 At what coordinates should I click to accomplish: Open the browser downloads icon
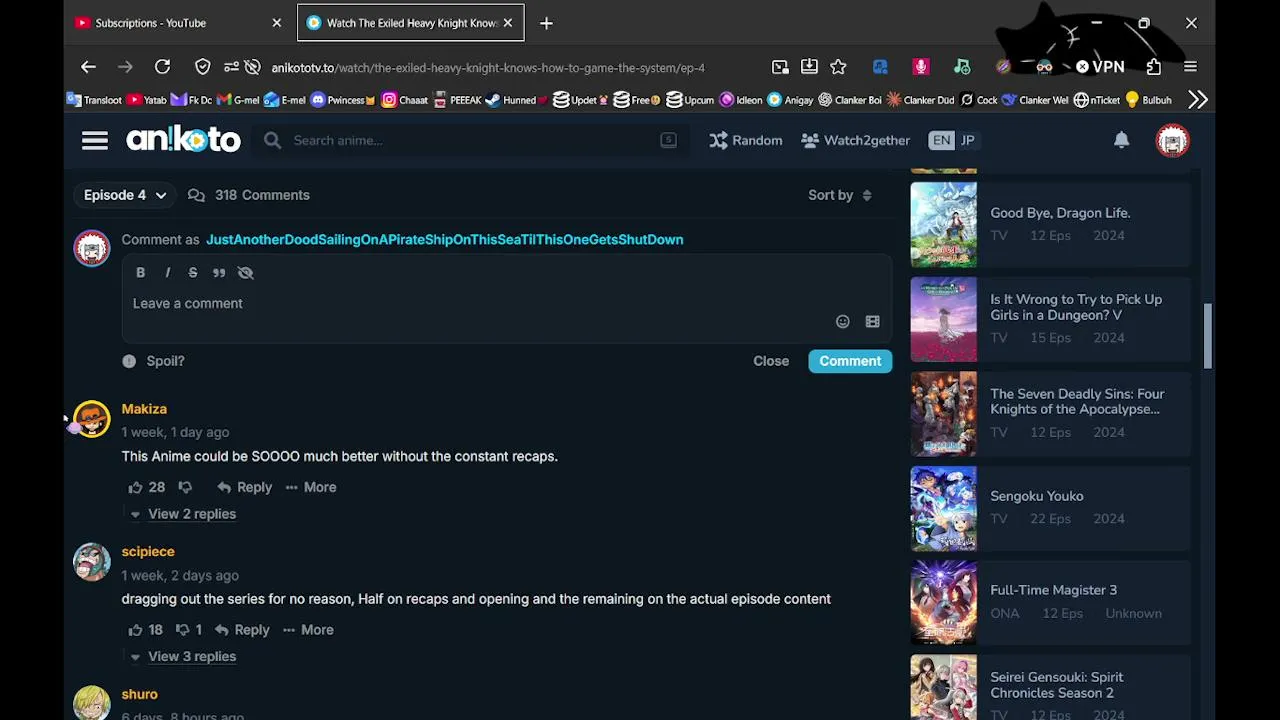click(809, 67)
